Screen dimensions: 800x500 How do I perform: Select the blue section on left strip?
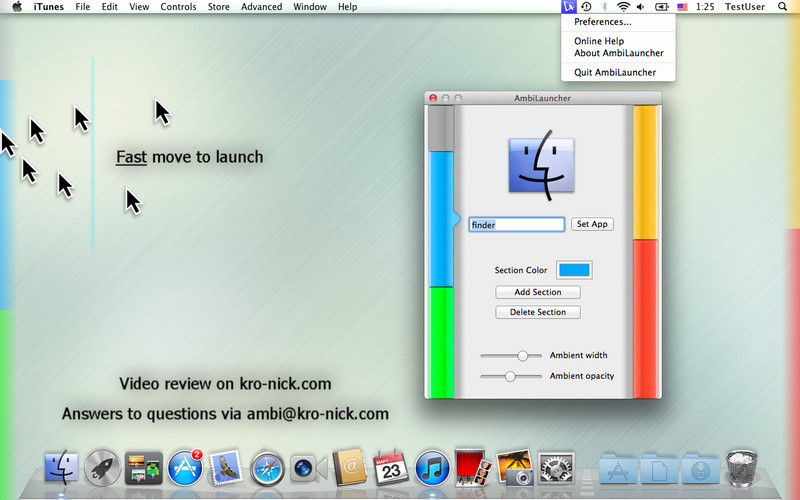click(441, 219)
